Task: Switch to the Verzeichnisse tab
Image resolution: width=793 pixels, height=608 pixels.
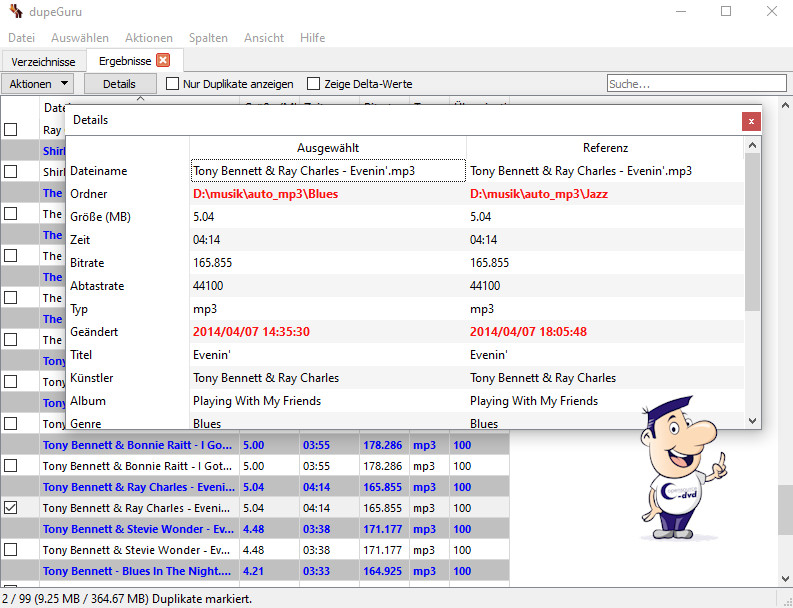Action: (44, 62)
